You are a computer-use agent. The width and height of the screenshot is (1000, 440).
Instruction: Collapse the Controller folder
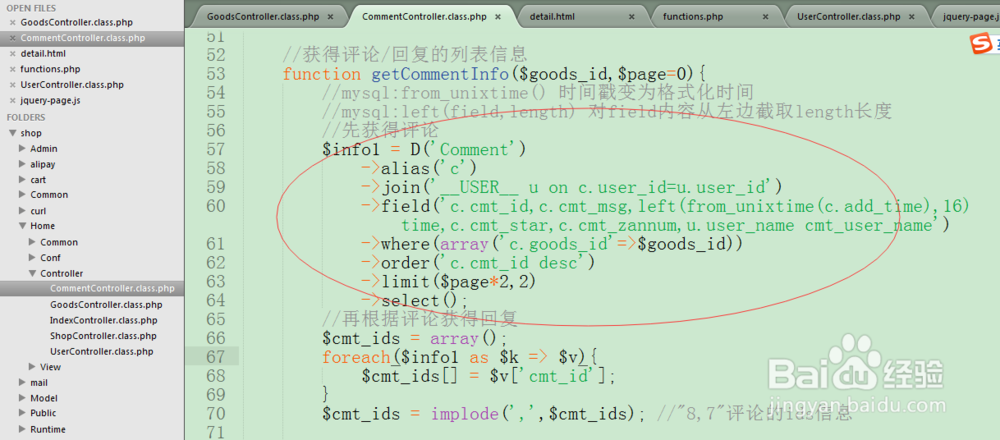(x=33, y=274)
